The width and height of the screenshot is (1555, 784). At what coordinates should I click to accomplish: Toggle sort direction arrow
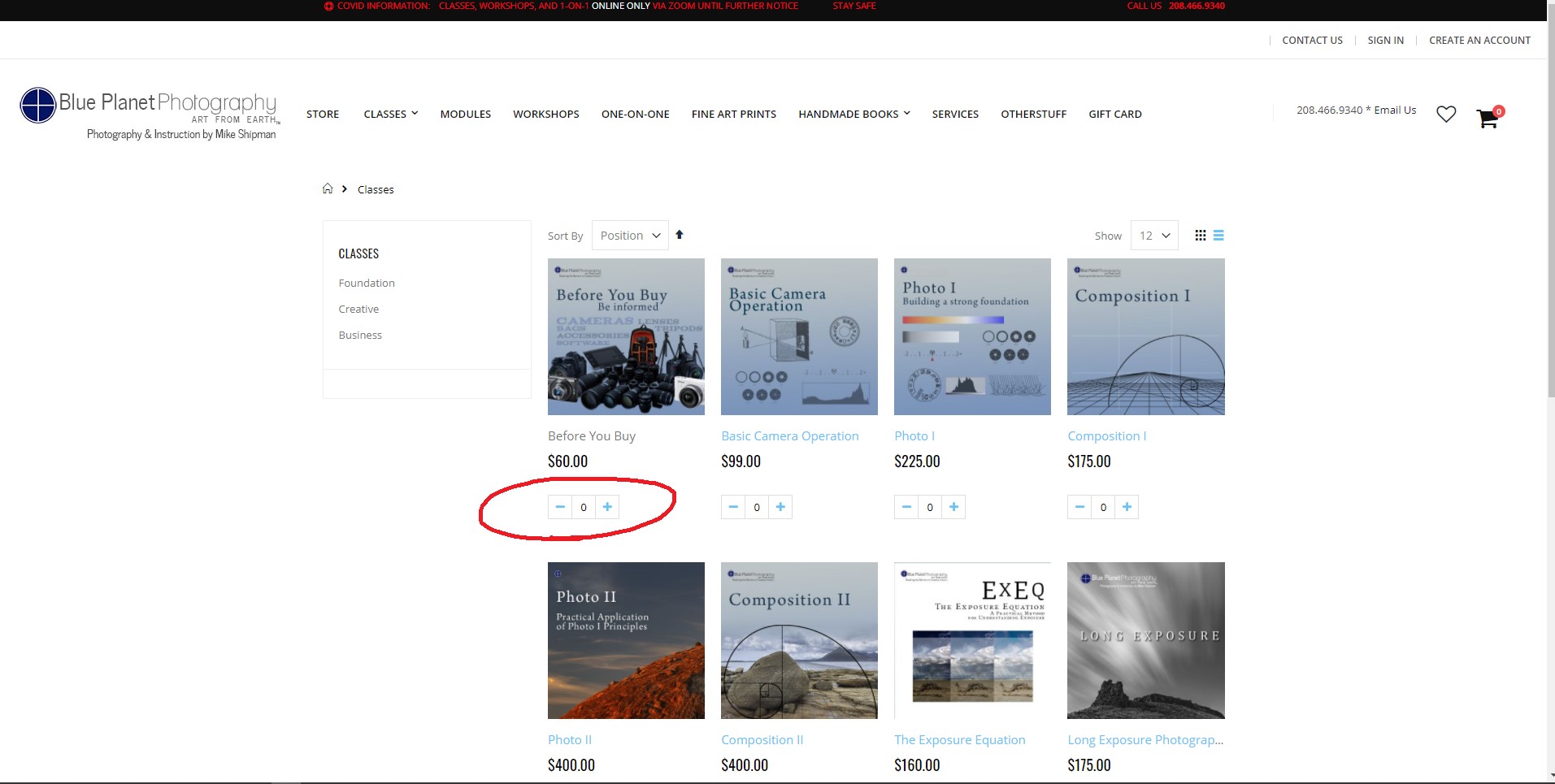click(680, 234)
